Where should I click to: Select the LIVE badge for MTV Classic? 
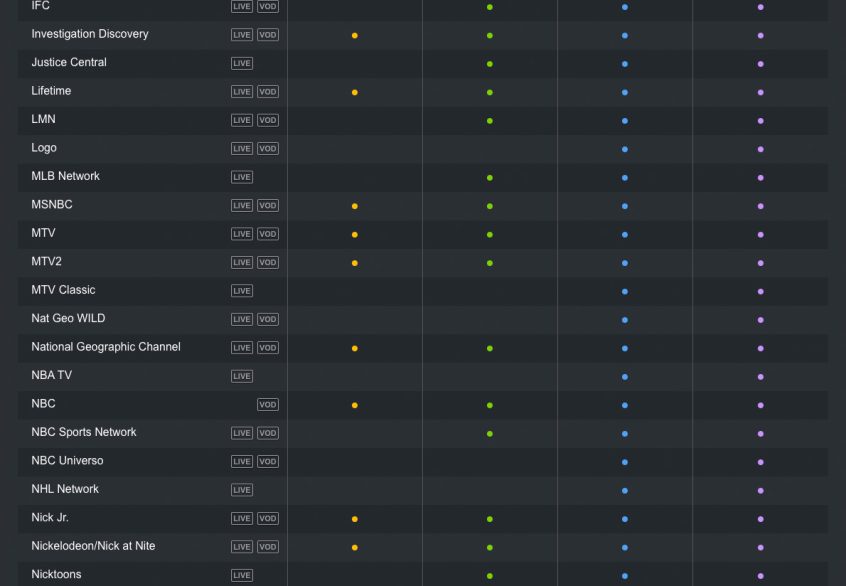pyautogui.click(x=242, y=291)
